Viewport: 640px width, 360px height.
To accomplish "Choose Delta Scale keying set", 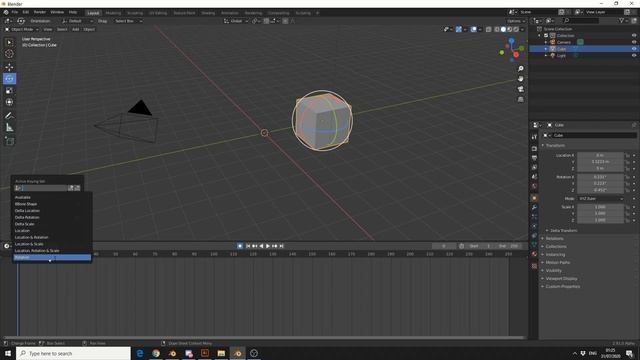I will click(52, 224).
